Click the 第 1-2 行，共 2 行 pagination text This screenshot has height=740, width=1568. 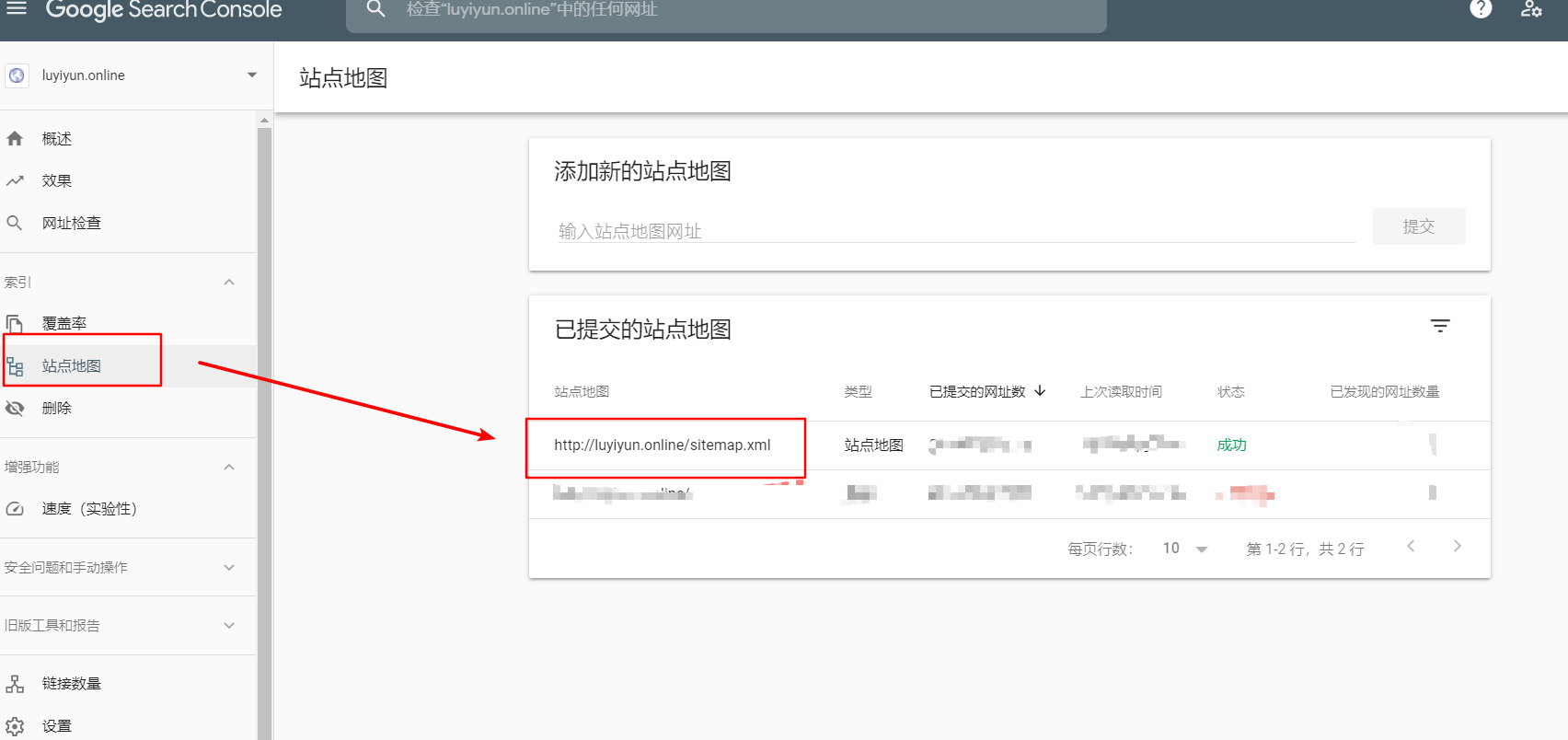[1305, 549]
